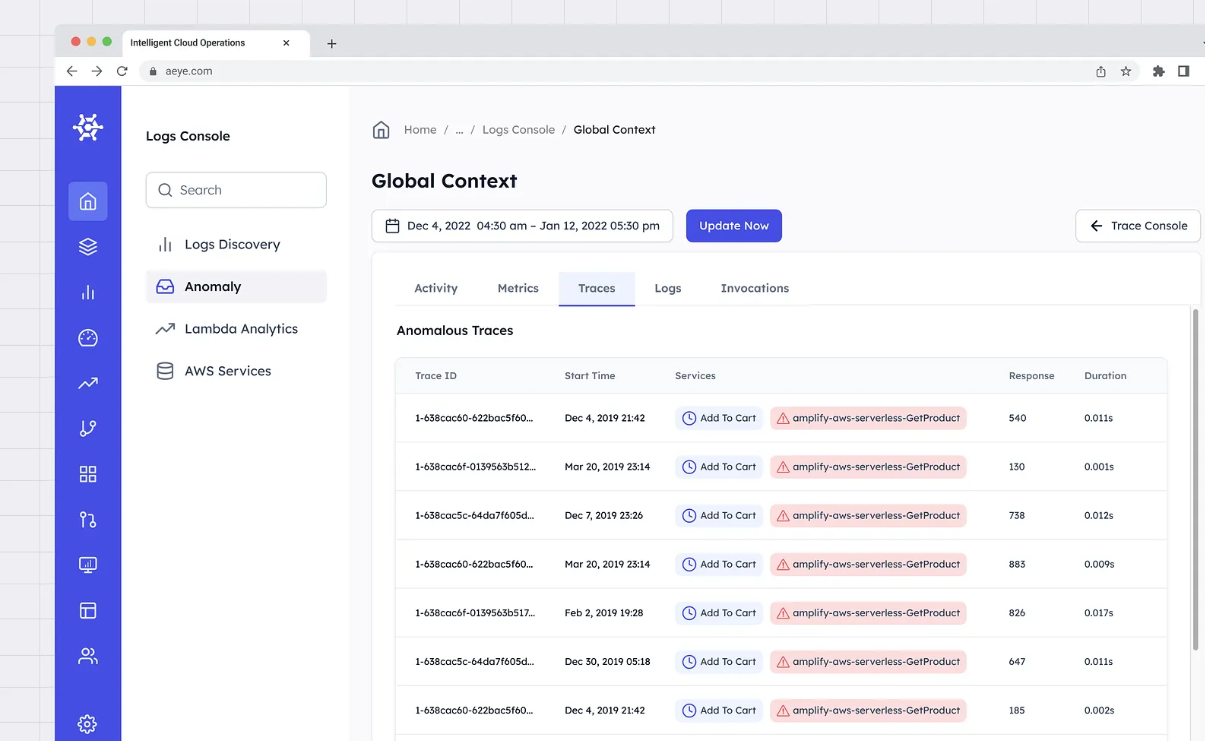
Task: Switch to the Metrics tab
Action: [x=518, y=288]
